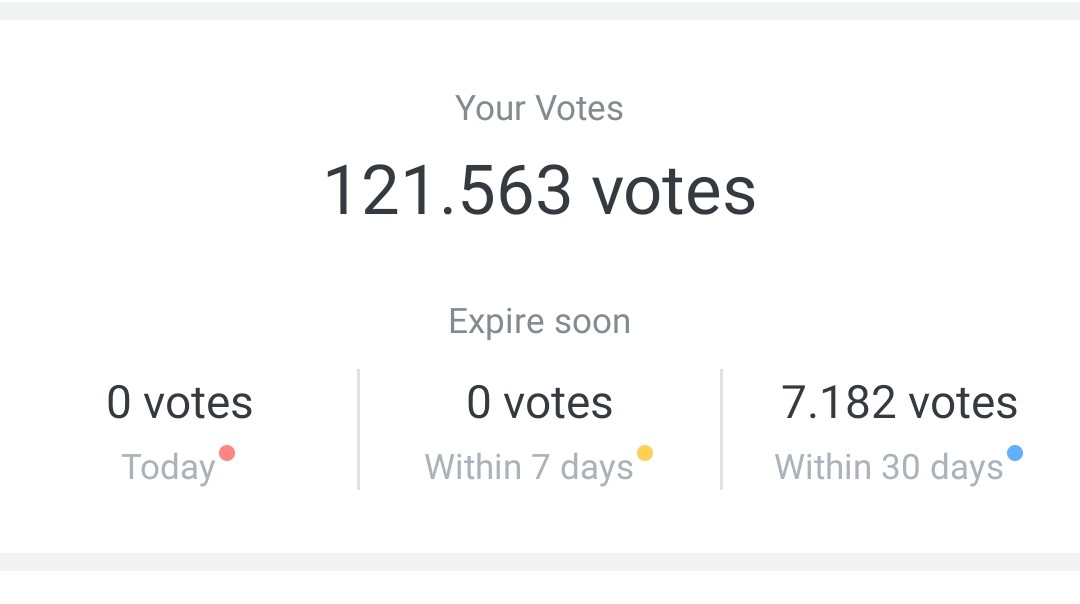1080x604 pixels.
Task: Click the gray separator bar below the expiry row
Action: point(540,562)
